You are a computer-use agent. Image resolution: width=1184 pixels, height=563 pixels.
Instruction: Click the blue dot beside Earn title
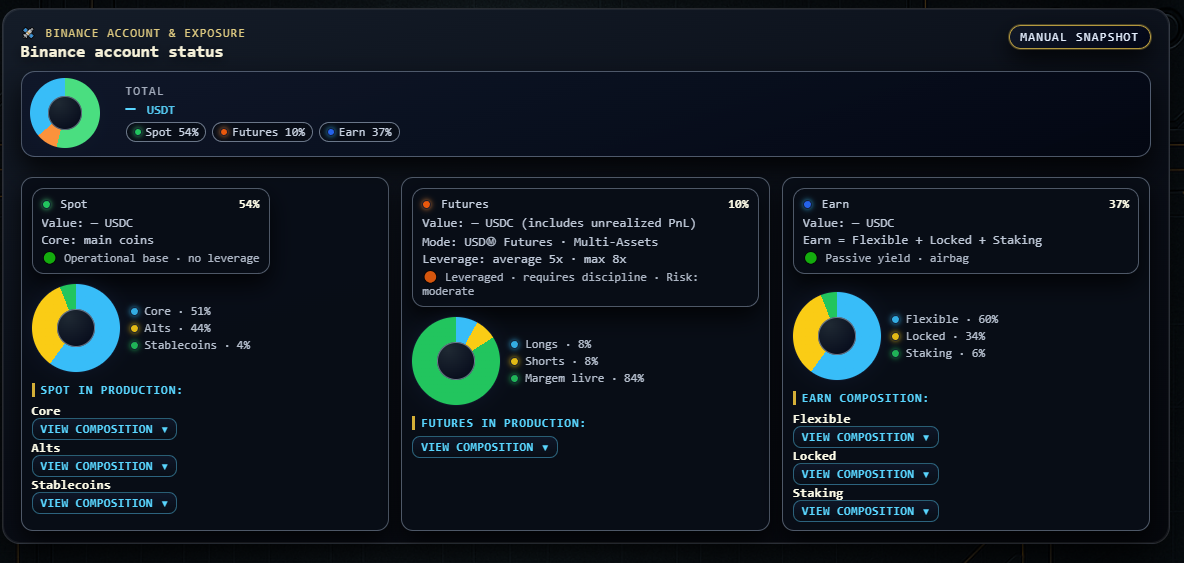(x=808, y=204)
